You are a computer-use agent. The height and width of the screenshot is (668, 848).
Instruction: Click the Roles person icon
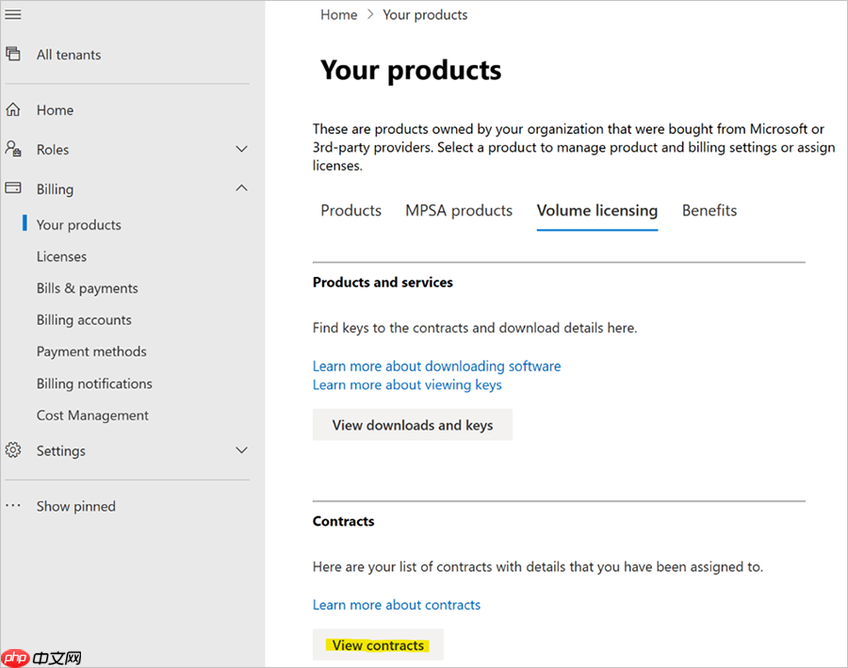click(x=13, y=149)
